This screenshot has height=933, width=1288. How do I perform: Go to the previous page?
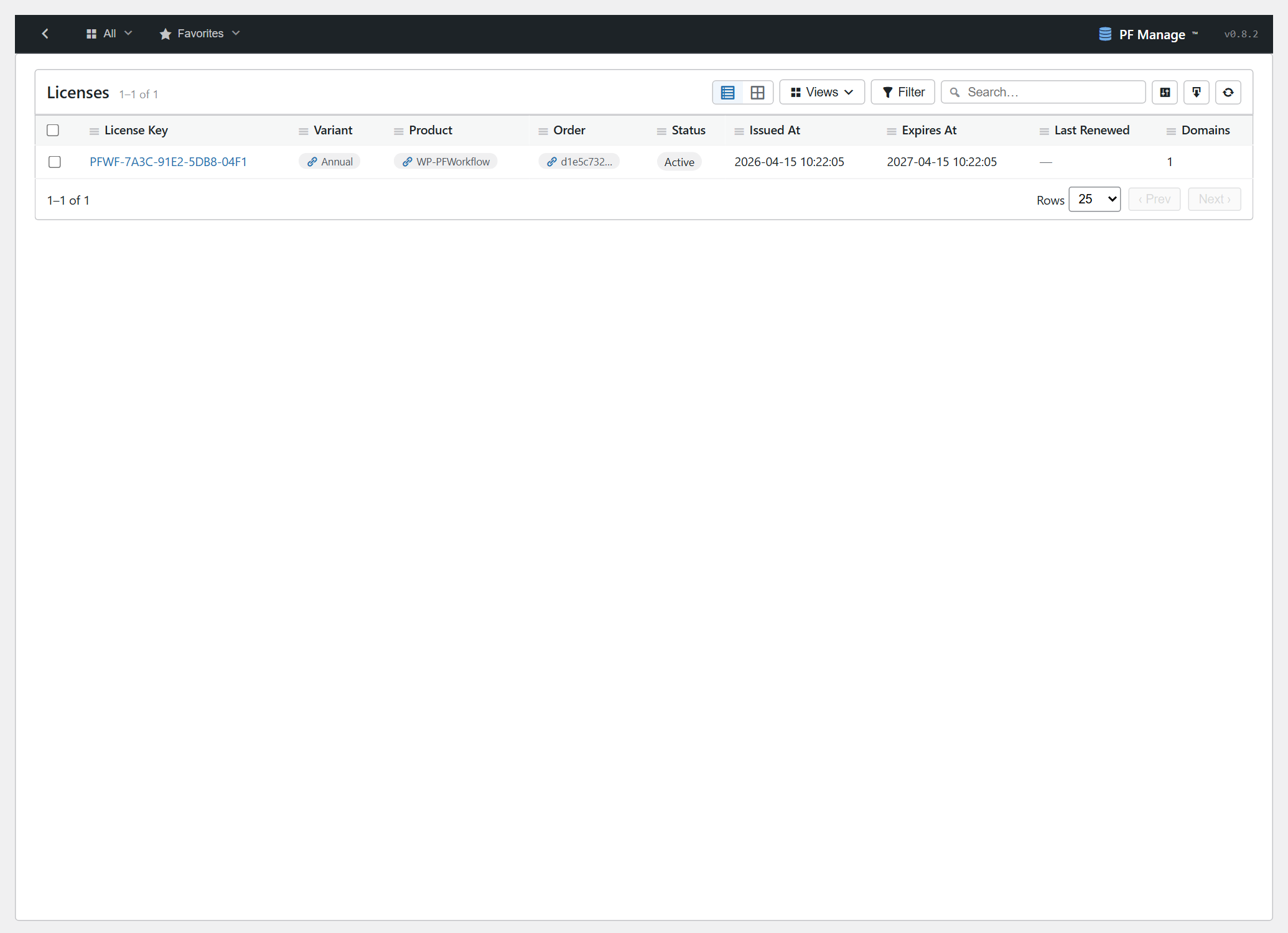coord(1154,199)
